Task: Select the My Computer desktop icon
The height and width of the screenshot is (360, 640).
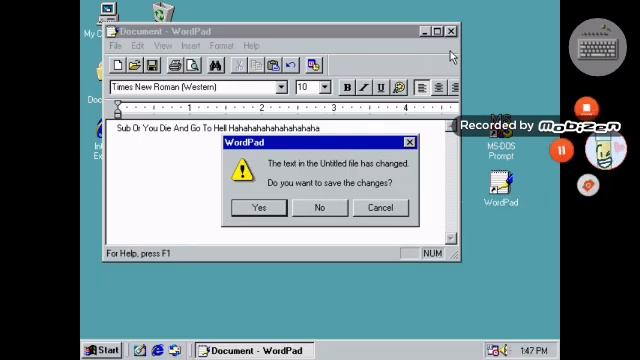Action: tap(109, 12)
